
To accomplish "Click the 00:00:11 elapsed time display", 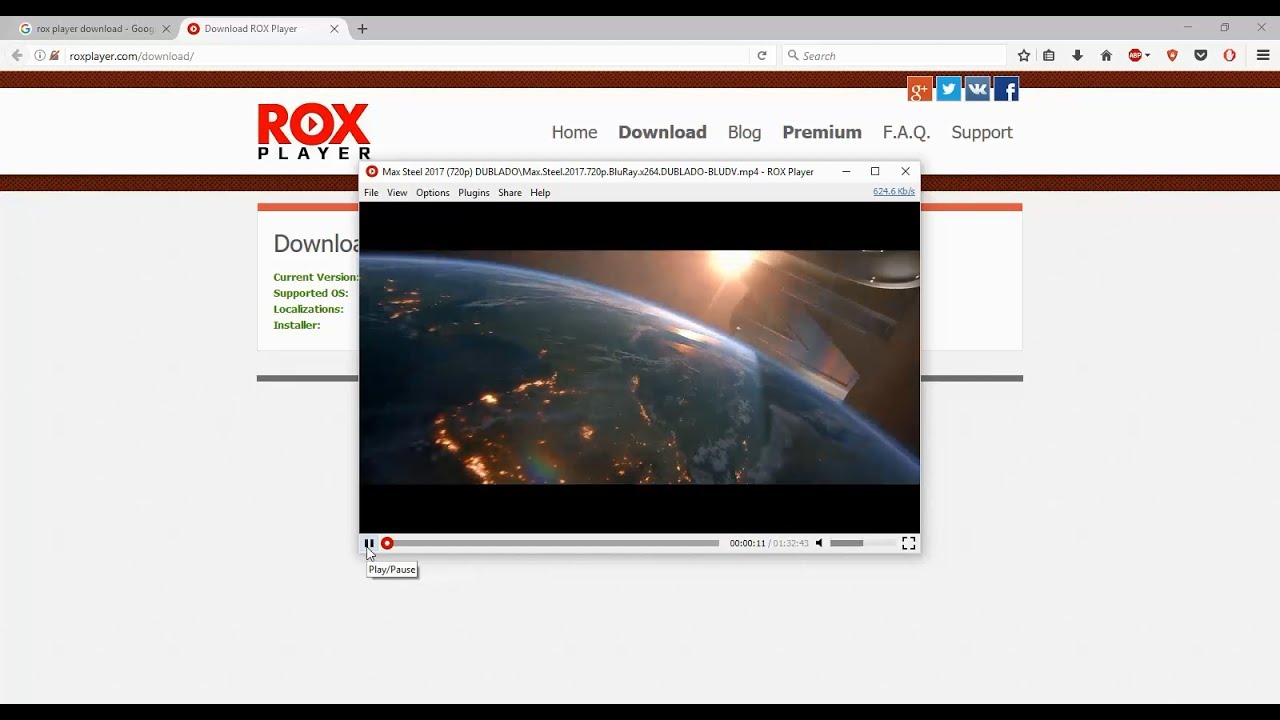I will click(747, 543).
